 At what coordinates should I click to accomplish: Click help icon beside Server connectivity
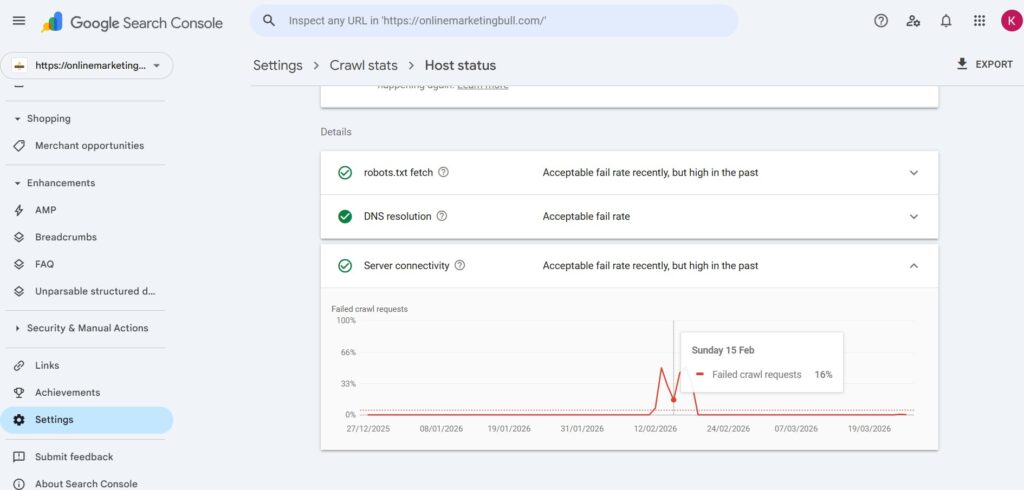point(460,265)
